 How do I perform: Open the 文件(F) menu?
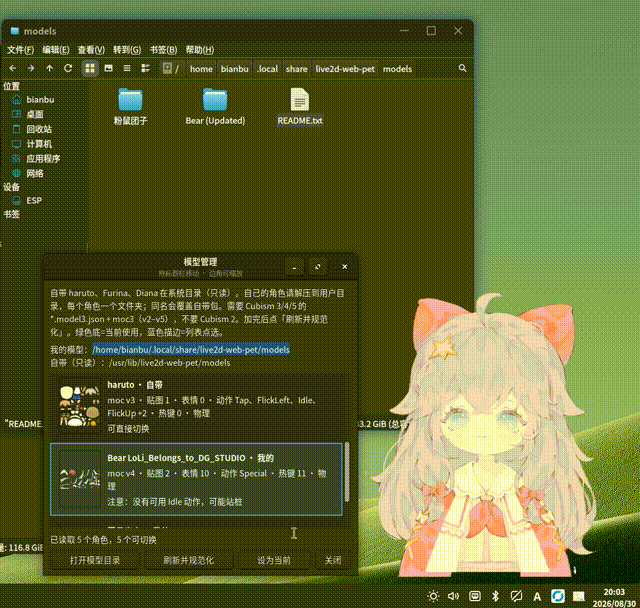click(20, 50)
